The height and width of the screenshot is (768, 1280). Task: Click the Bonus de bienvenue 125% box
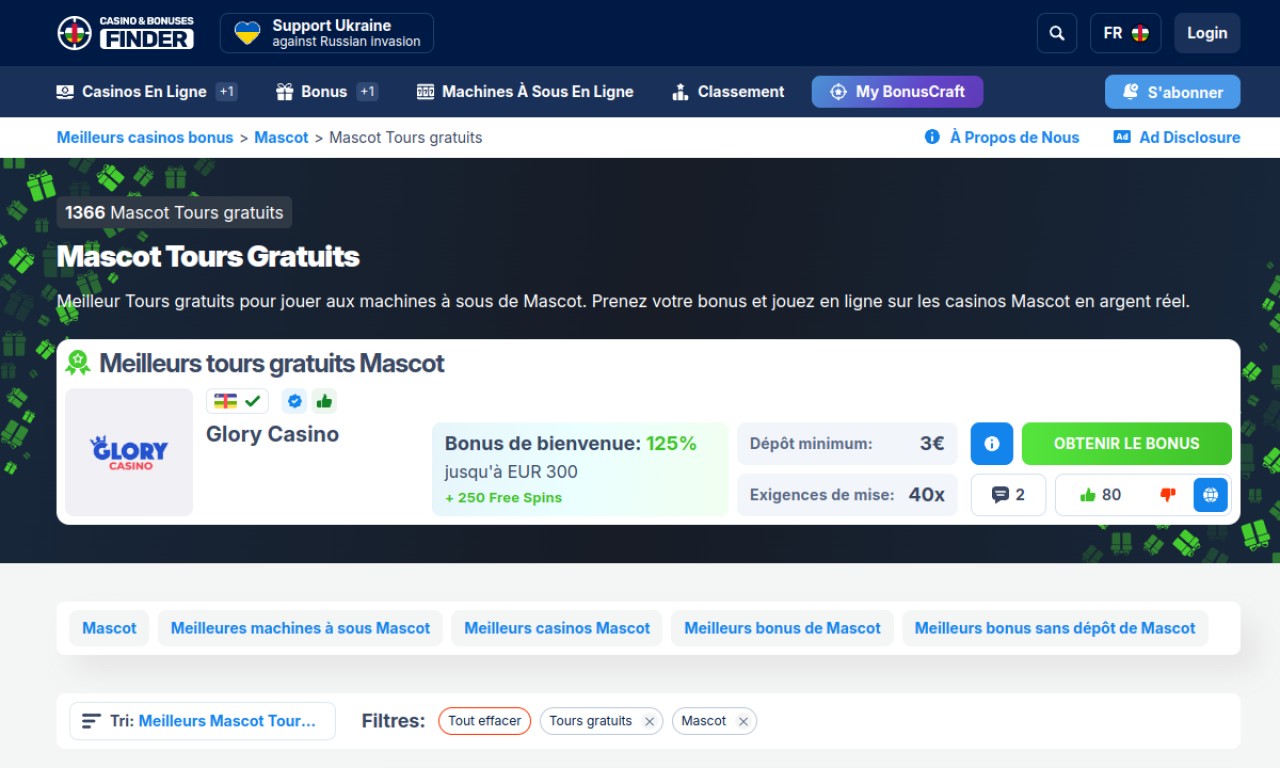coord(580,469)
